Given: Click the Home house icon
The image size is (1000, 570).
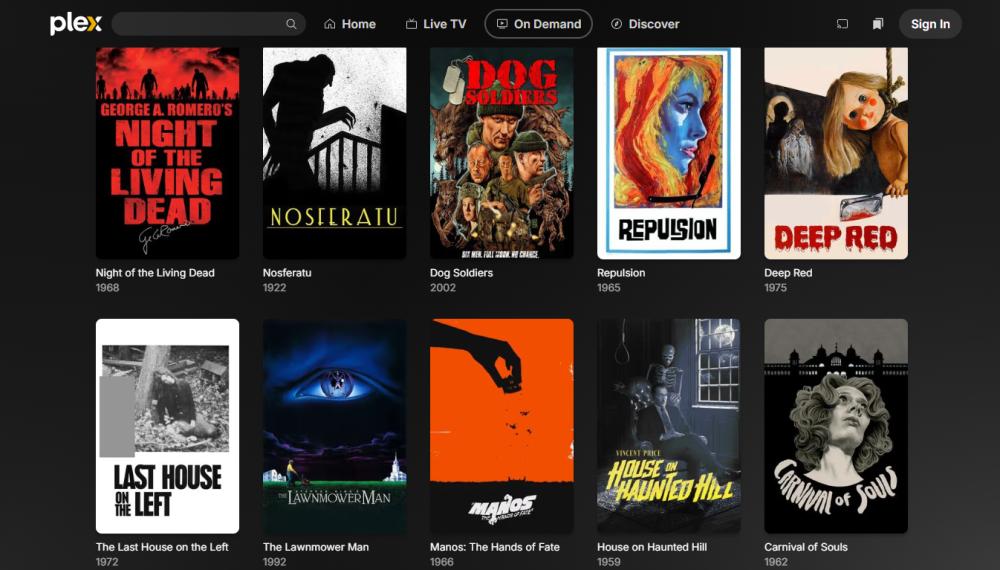Looking at the screenshot, I should tap(330, 24).
